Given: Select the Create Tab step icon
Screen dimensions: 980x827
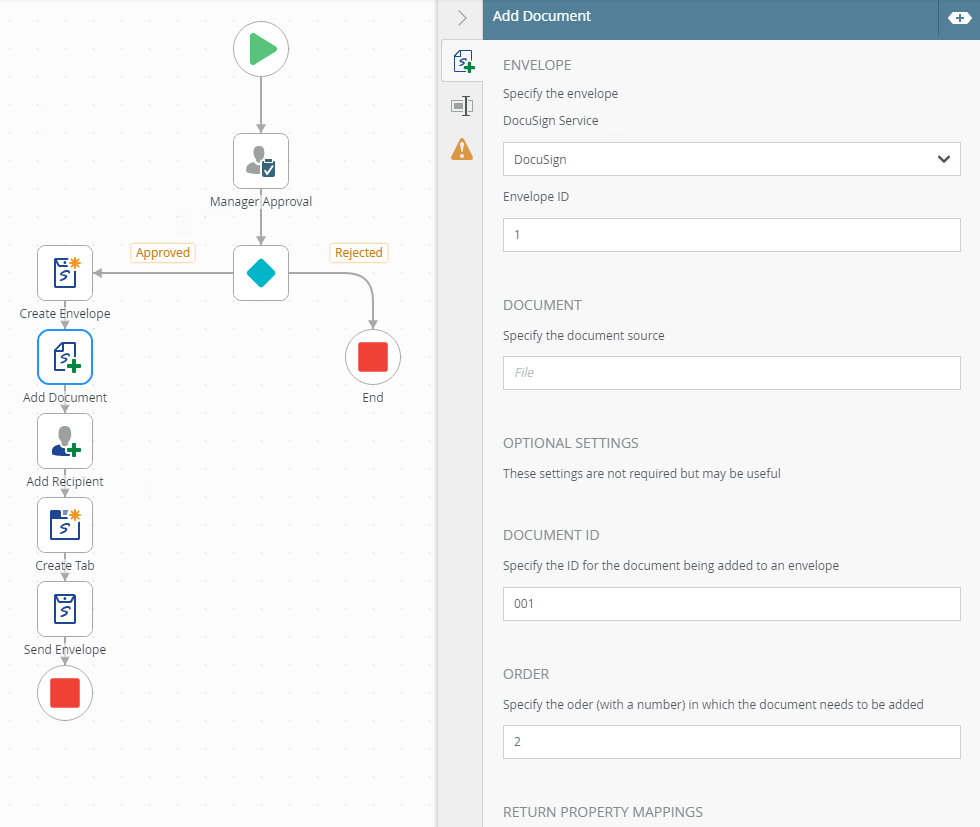Looking at the screenshot, I should coord(65,525).
